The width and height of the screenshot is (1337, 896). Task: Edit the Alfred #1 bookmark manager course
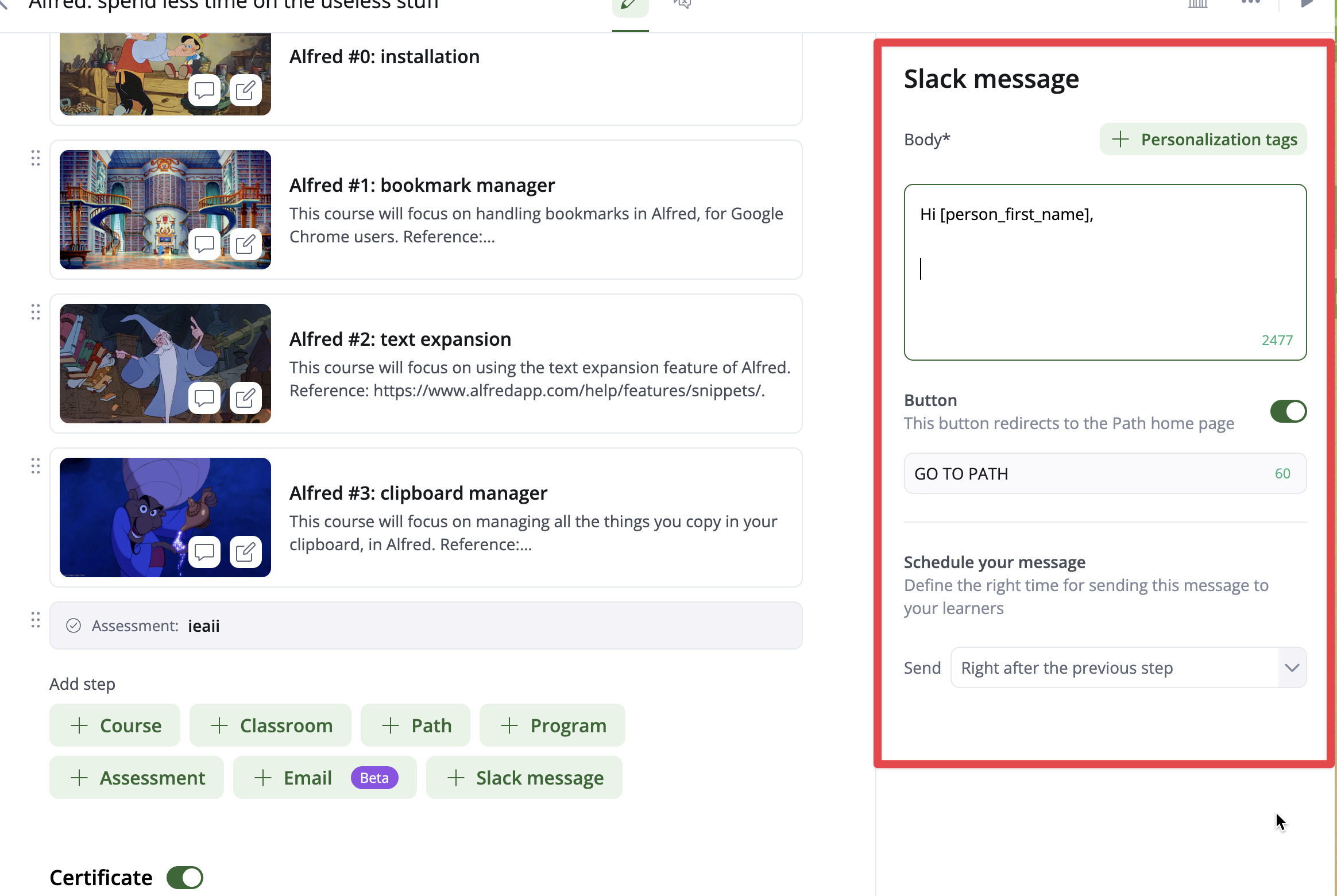pos(245,245)
